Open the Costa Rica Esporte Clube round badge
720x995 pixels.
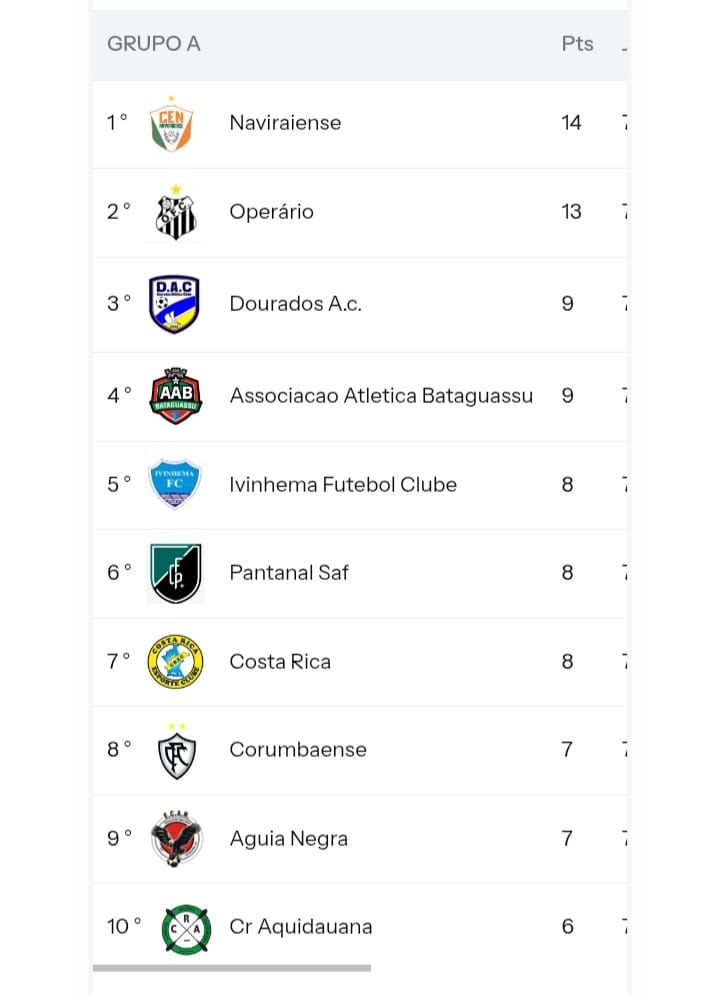tap(175, 662)
